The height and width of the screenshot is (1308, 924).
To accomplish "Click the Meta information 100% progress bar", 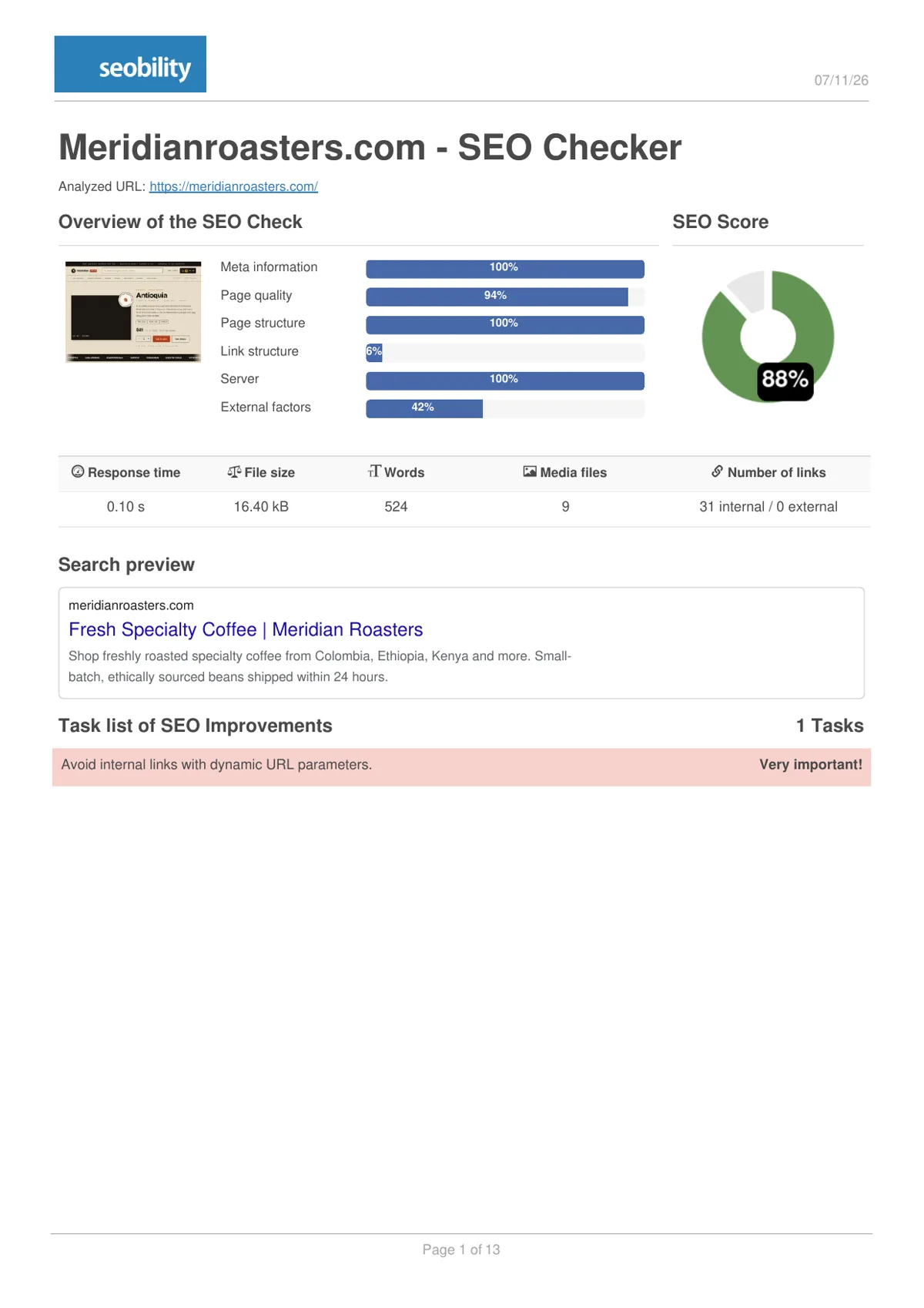I will tap(505, 268).
